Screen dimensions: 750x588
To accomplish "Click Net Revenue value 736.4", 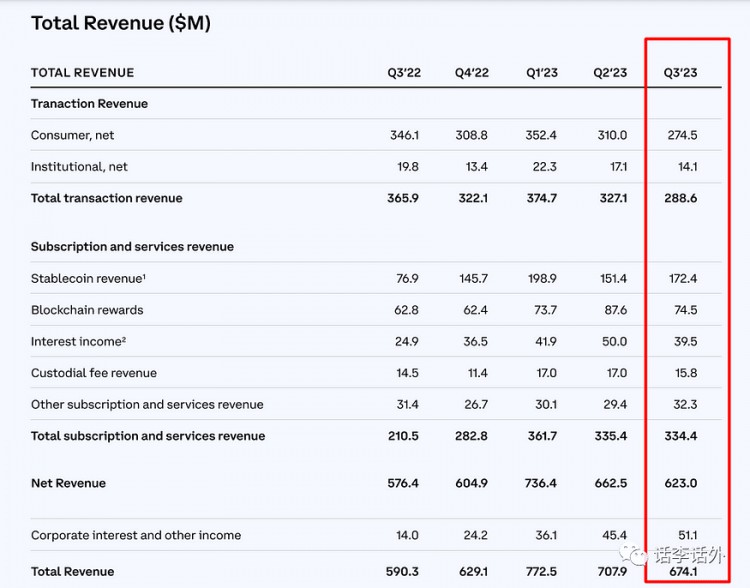I will tap(540, 483).
